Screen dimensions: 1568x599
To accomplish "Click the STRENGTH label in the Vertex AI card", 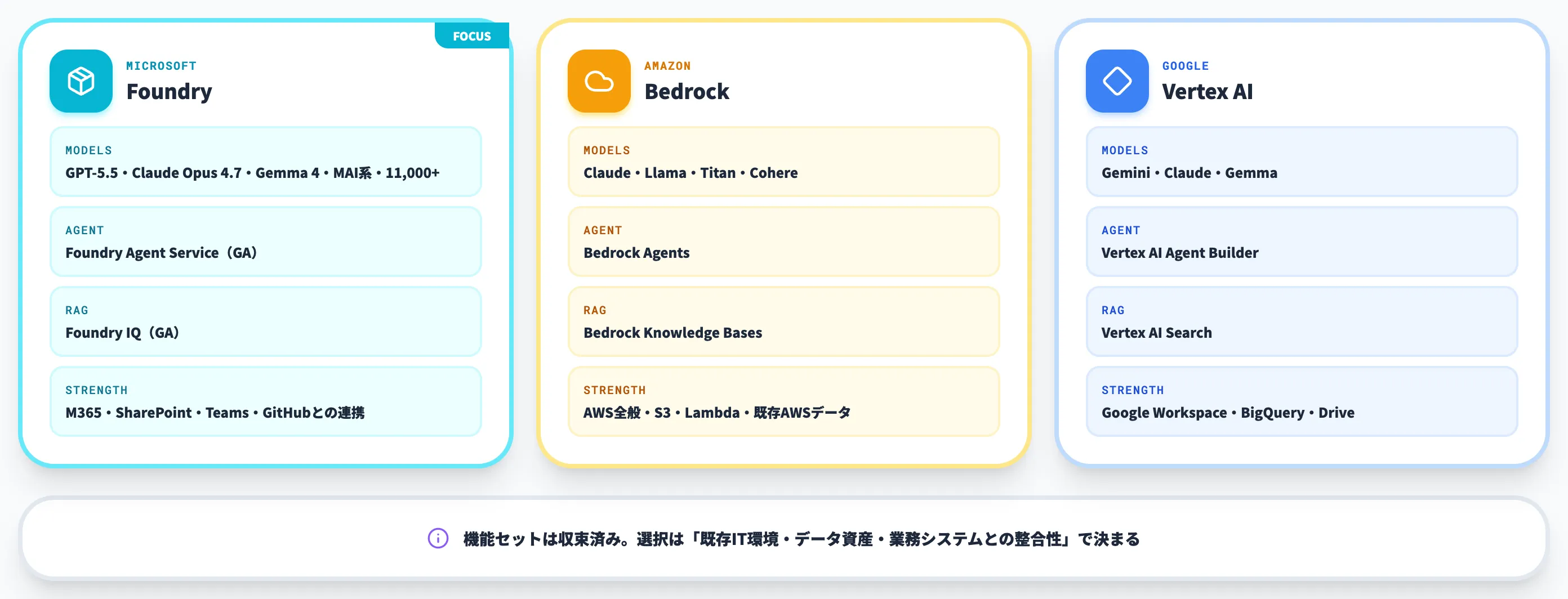I will (1132, 390).
